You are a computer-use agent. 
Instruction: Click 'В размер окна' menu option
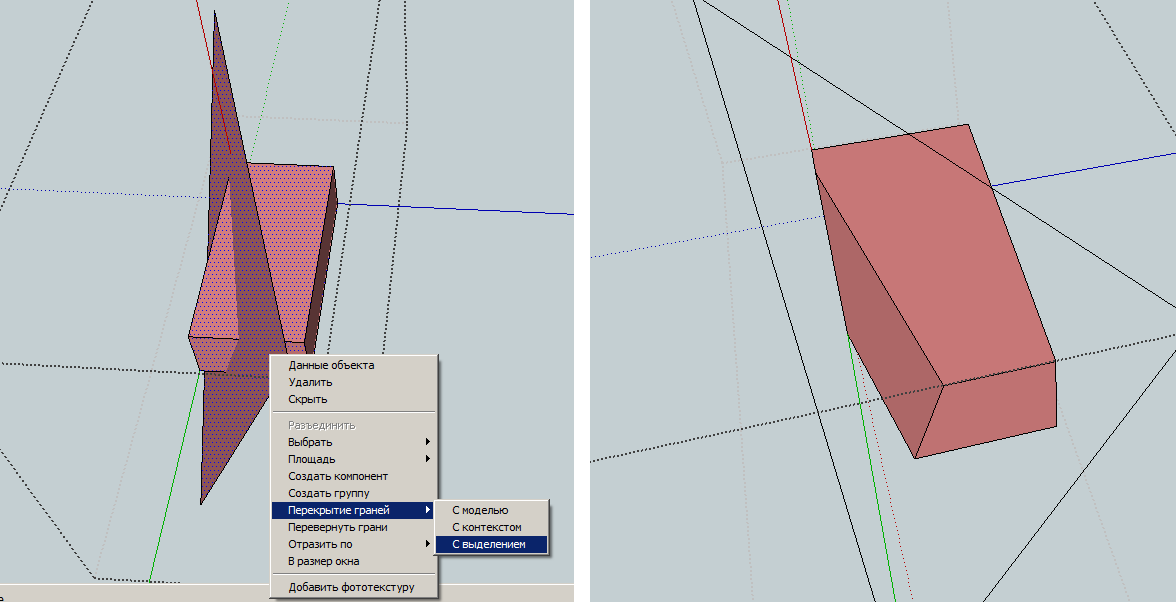[324, 561]
